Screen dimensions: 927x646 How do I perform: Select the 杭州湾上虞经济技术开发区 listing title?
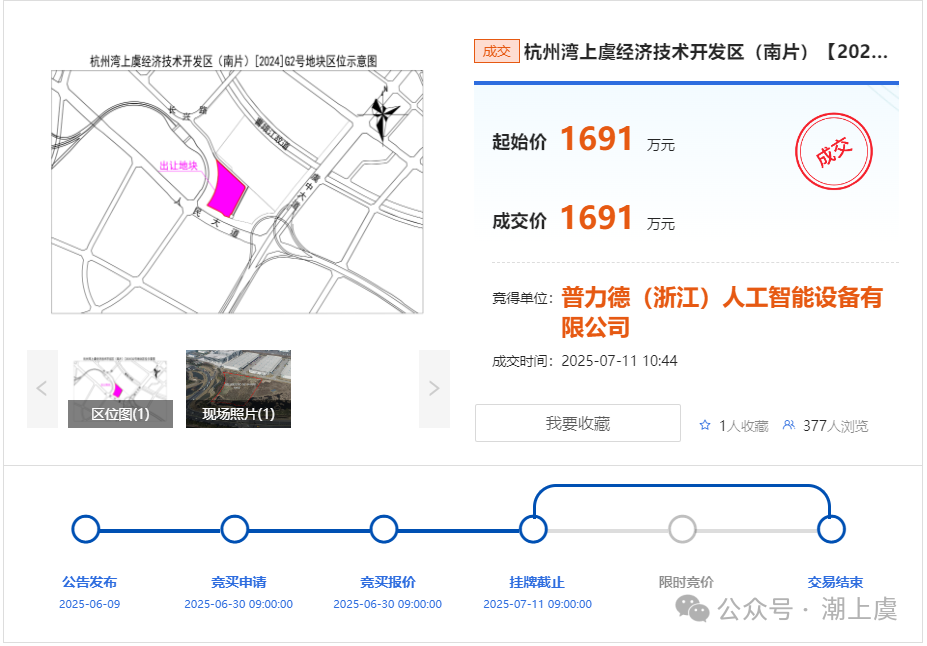tap(706, 52)
